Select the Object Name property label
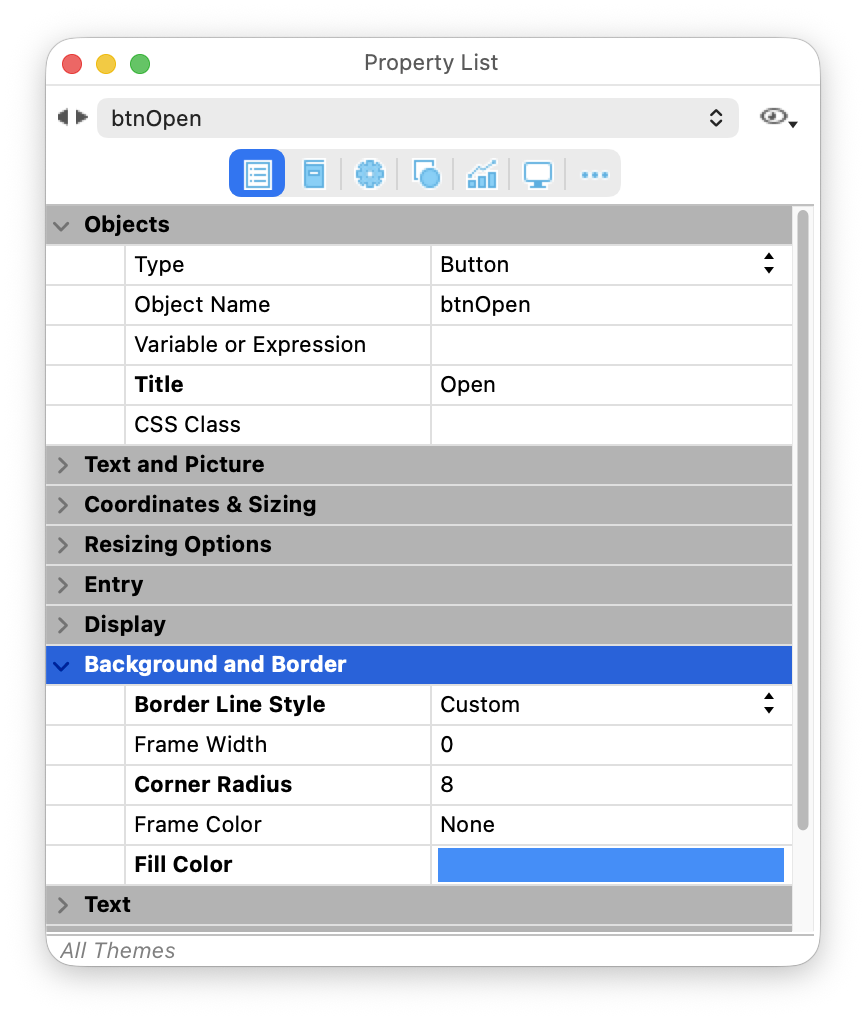 click(x=202, y=304)
